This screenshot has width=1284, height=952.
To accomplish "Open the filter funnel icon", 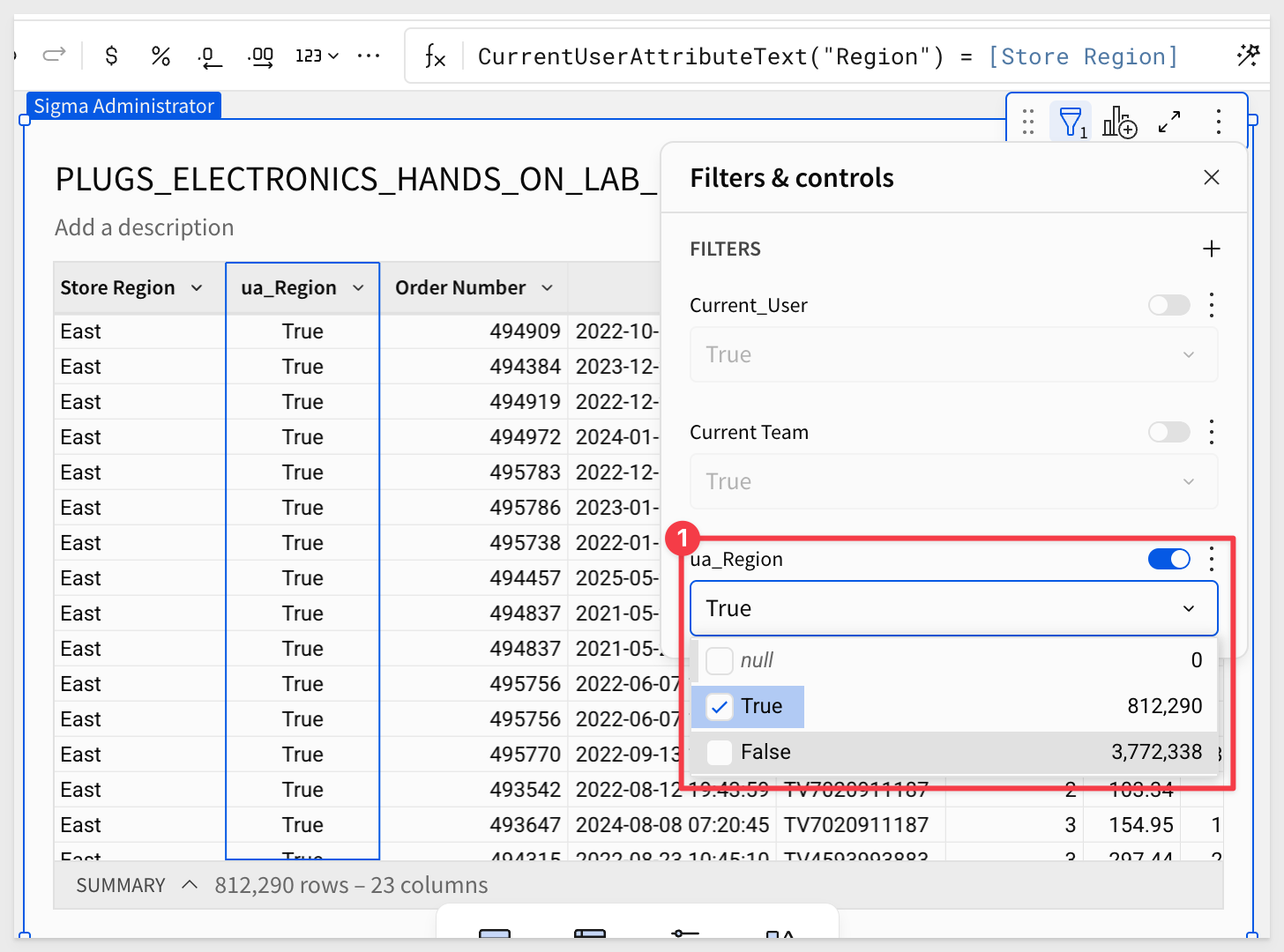I will tap(1071, 122).
